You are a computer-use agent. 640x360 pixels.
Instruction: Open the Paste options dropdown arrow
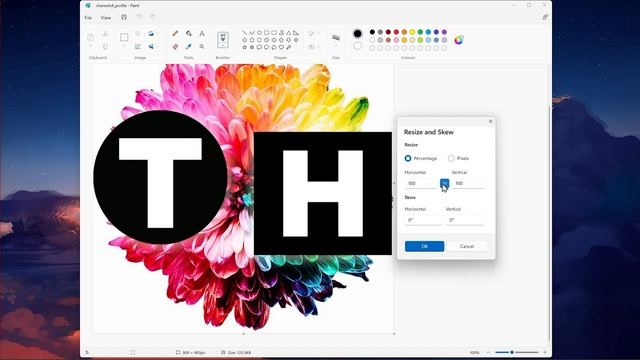pos(91,46)
